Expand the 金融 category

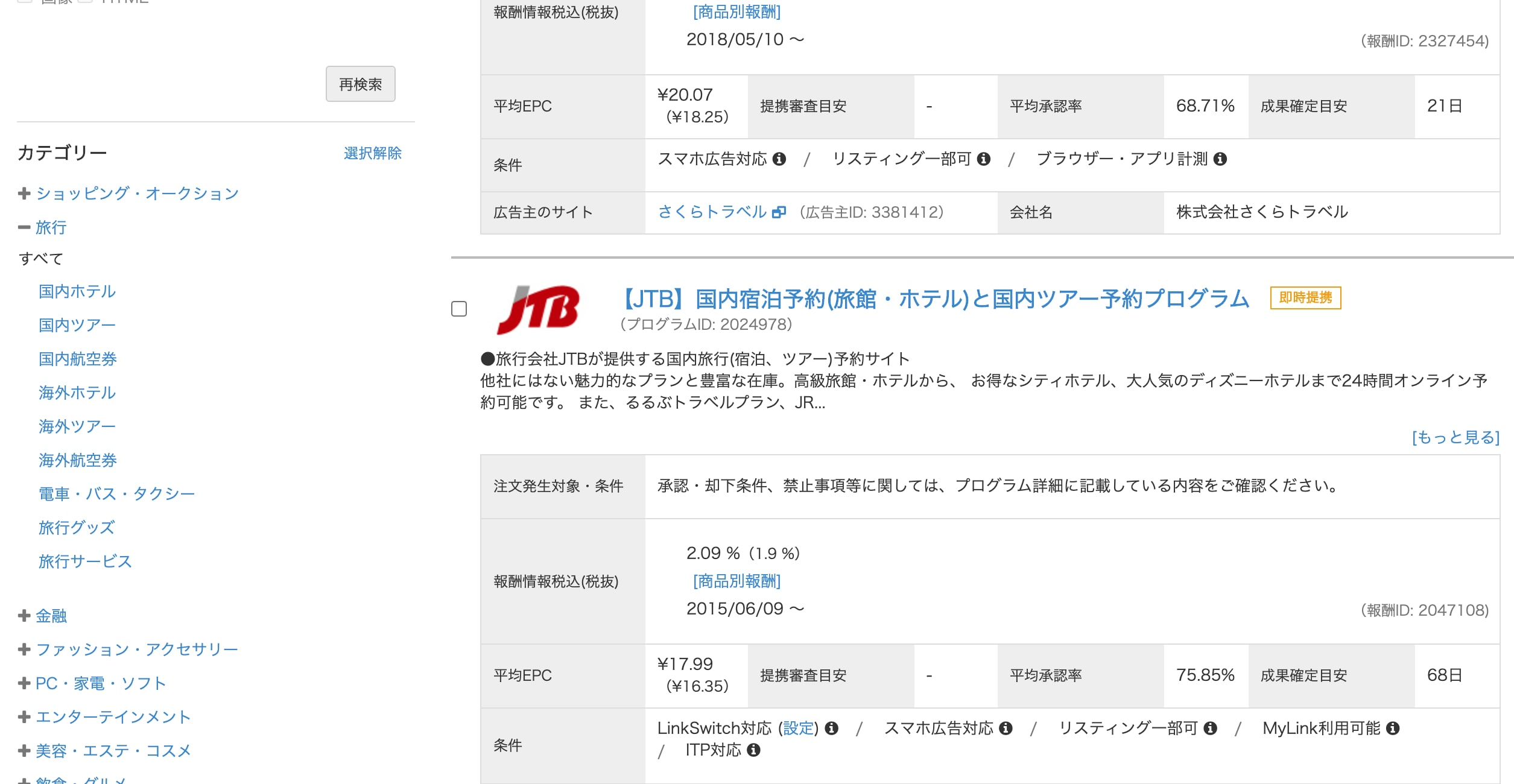coord(24,615)
